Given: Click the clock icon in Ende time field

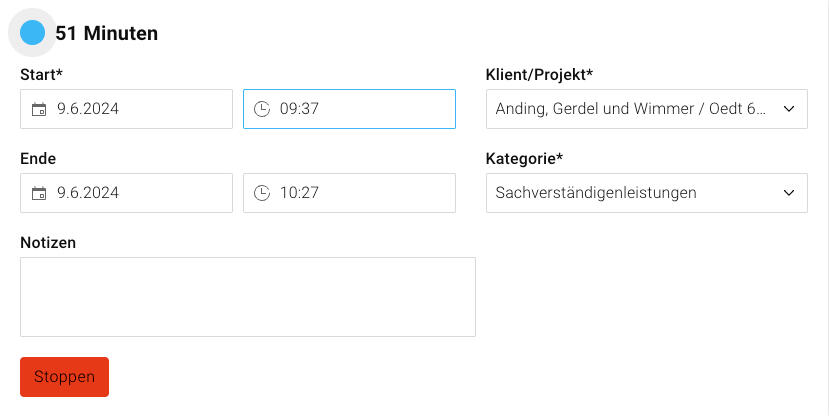Looking at the screenshot, I should click(262, 193).
